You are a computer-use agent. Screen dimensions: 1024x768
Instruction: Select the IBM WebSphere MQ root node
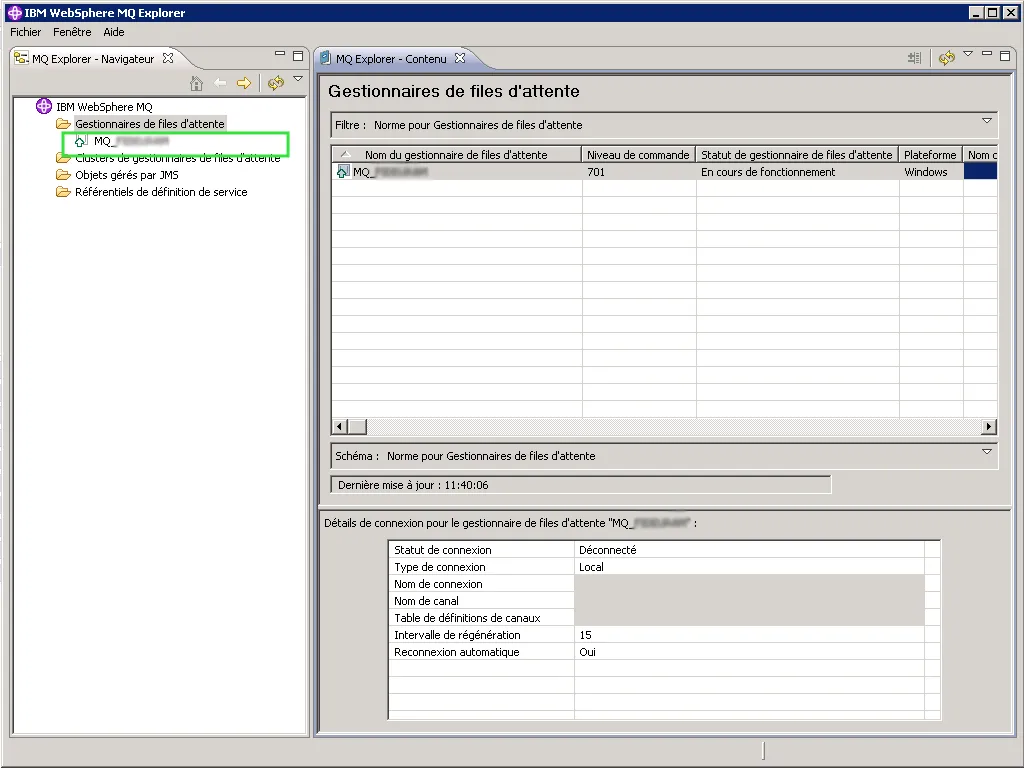click(103, 107)
